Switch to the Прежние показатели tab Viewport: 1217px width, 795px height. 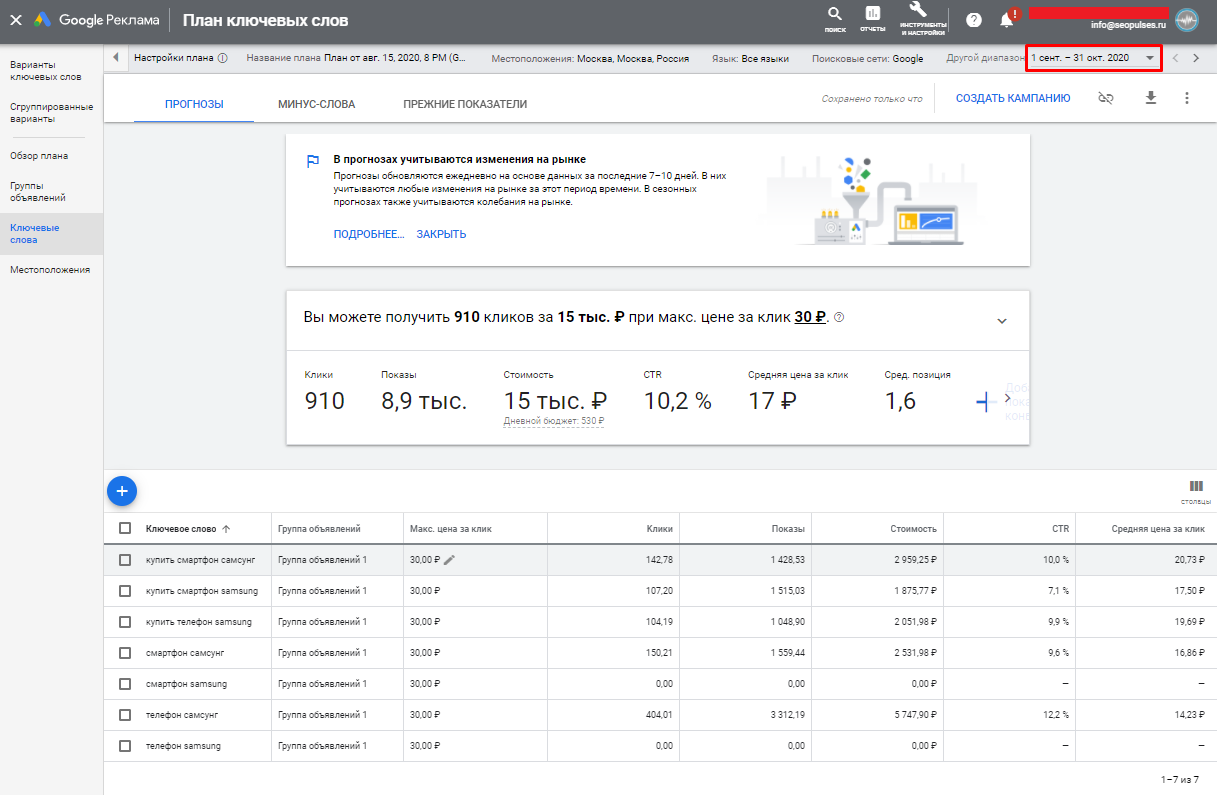pos(465,103)
